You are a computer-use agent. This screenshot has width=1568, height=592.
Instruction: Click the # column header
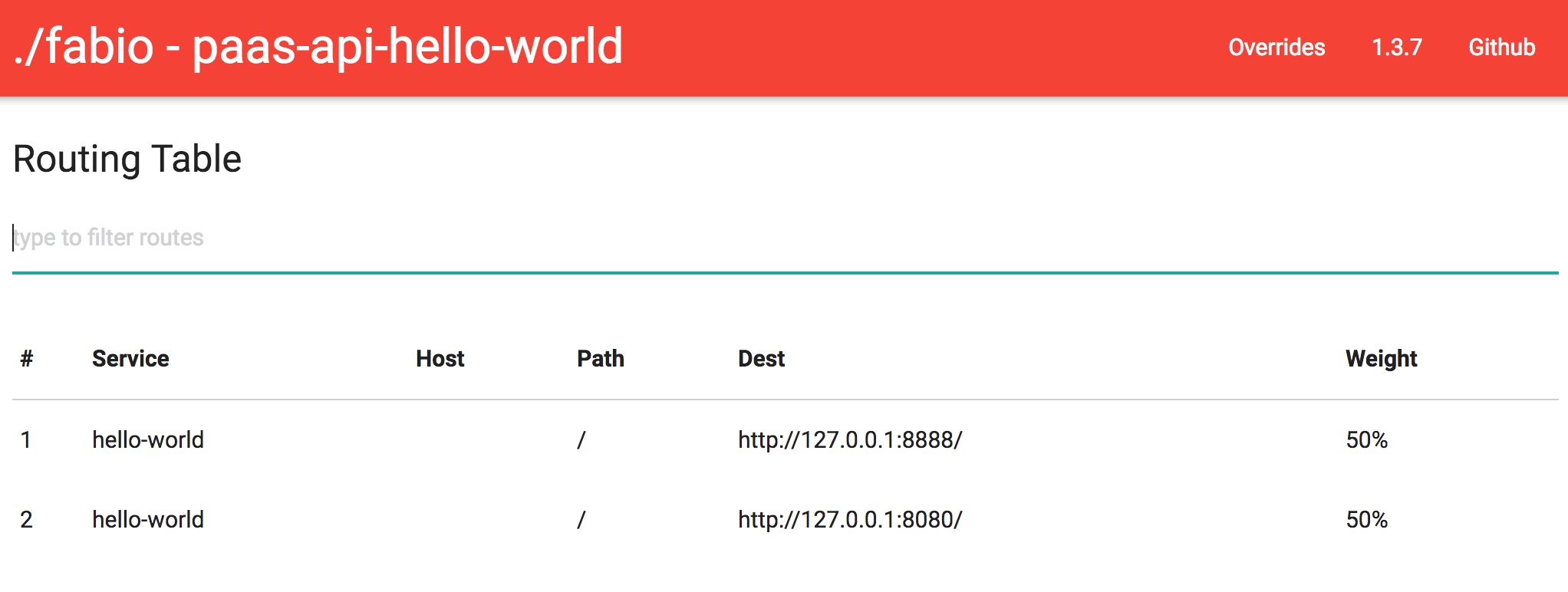(x=27, y=359)
